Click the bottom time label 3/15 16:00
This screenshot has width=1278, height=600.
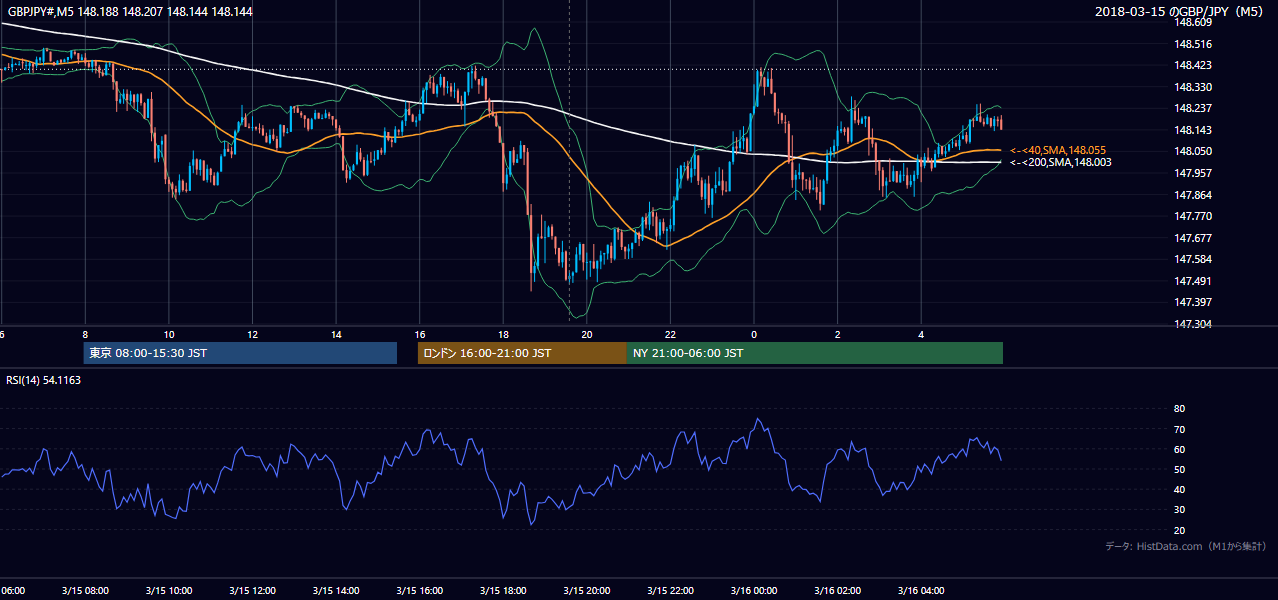click(x=419, y=591)
